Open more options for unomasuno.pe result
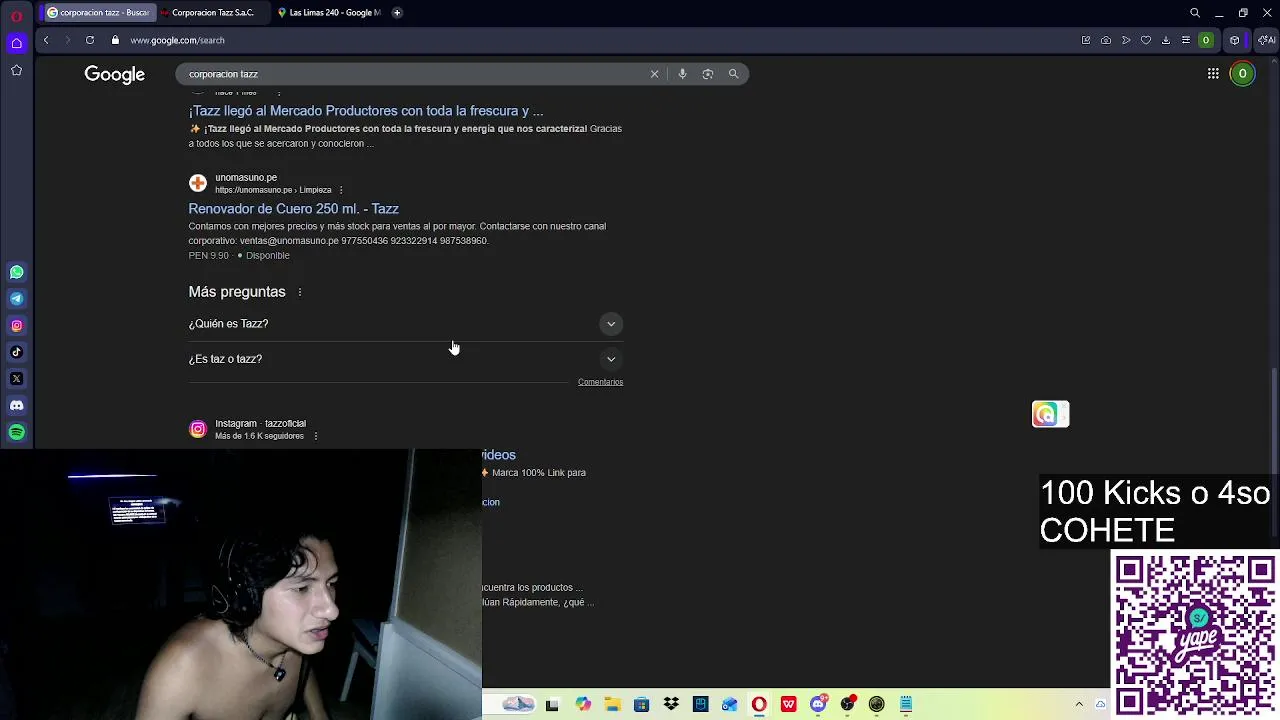 341,190
